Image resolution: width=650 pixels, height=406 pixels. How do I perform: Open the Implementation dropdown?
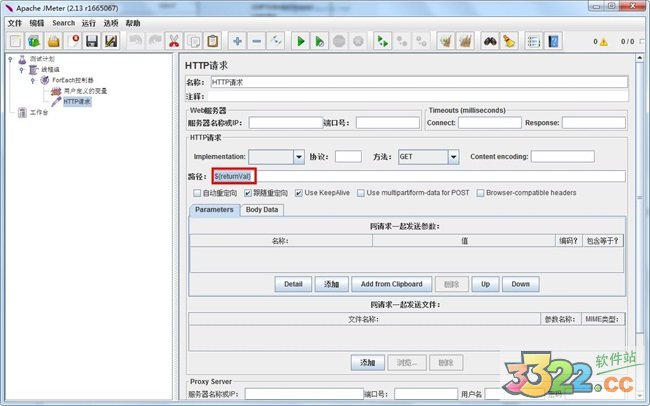[x=299, y=157]
